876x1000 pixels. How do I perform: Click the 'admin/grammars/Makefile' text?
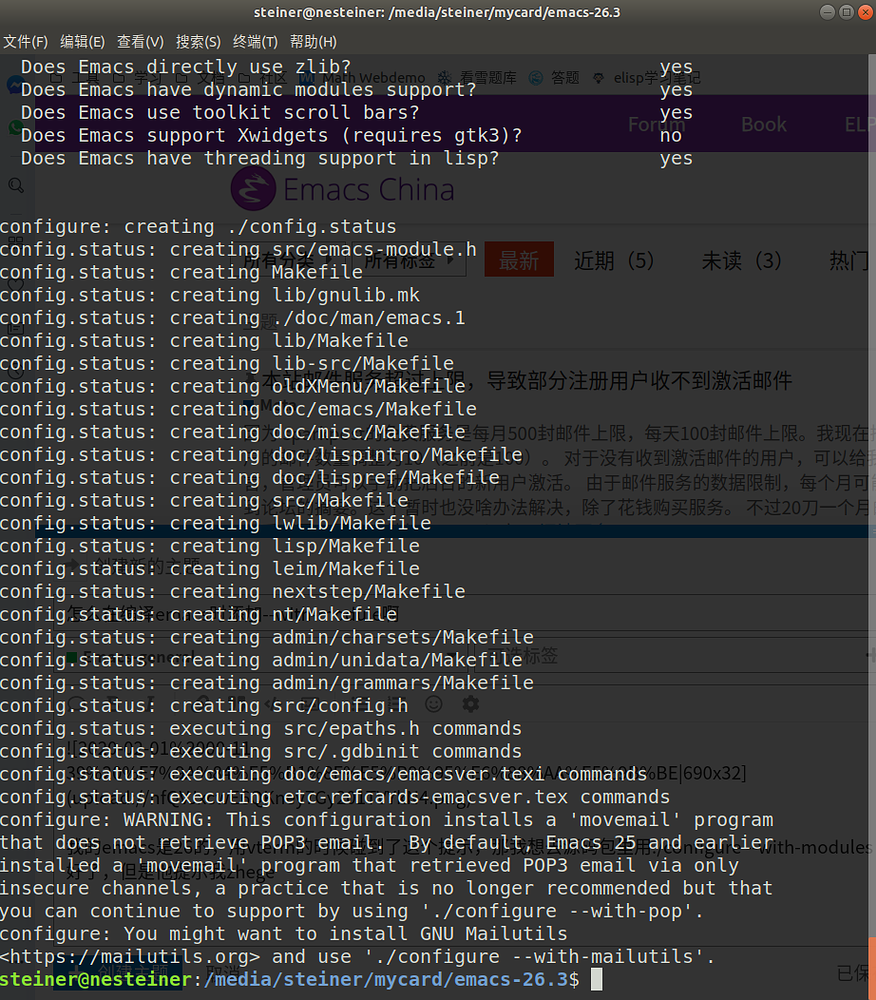403,684
